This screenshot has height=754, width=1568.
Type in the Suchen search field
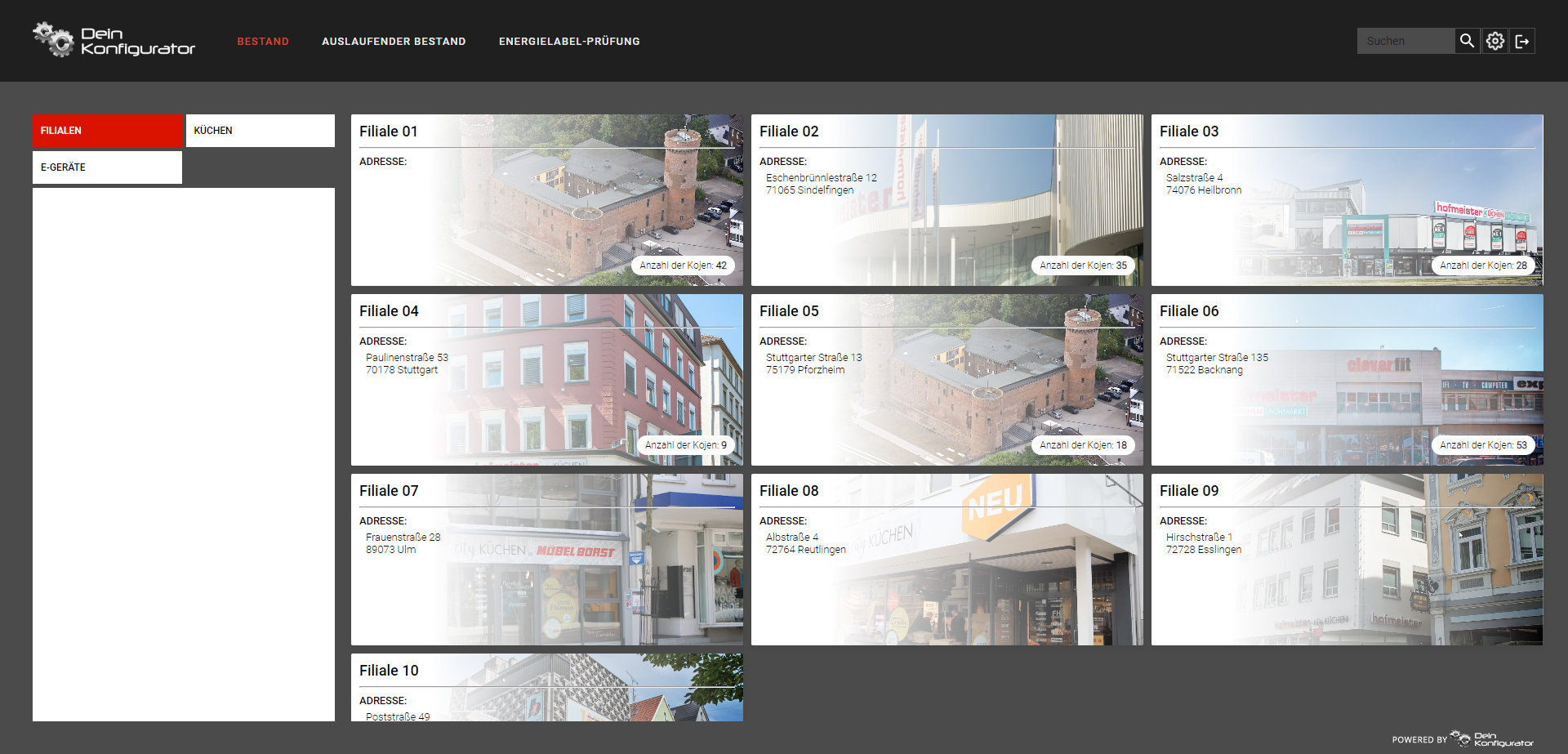pos(1405,41)
